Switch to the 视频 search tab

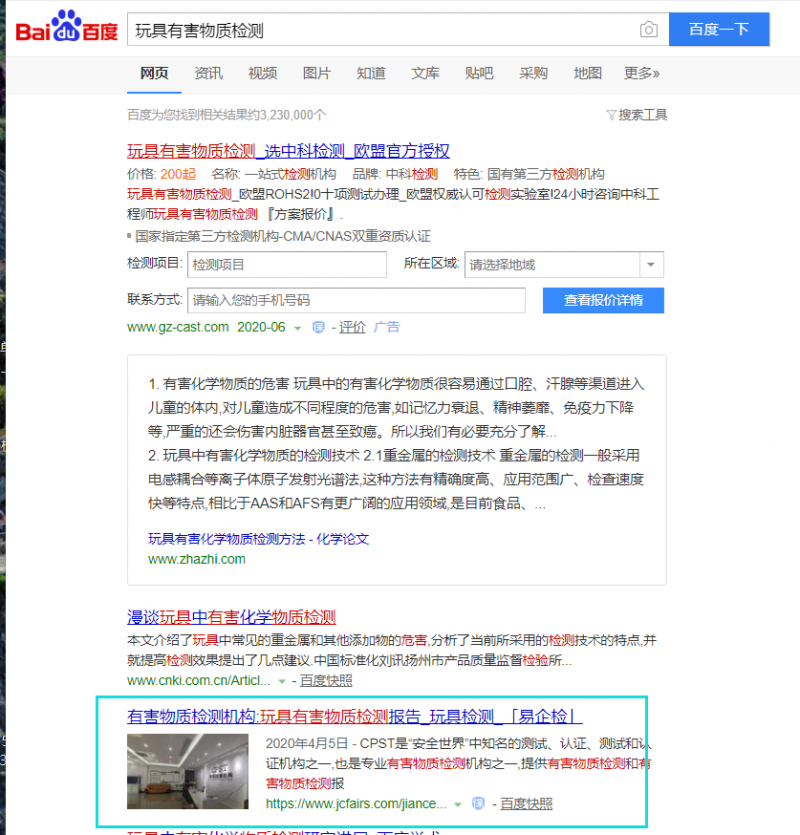262,73
